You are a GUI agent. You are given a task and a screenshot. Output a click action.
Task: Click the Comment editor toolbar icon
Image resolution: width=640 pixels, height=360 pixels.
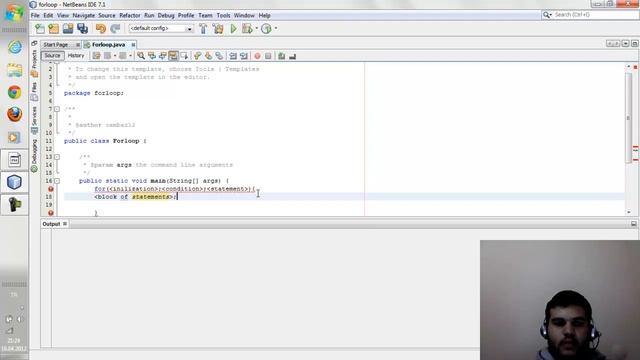tap(282, 56)
